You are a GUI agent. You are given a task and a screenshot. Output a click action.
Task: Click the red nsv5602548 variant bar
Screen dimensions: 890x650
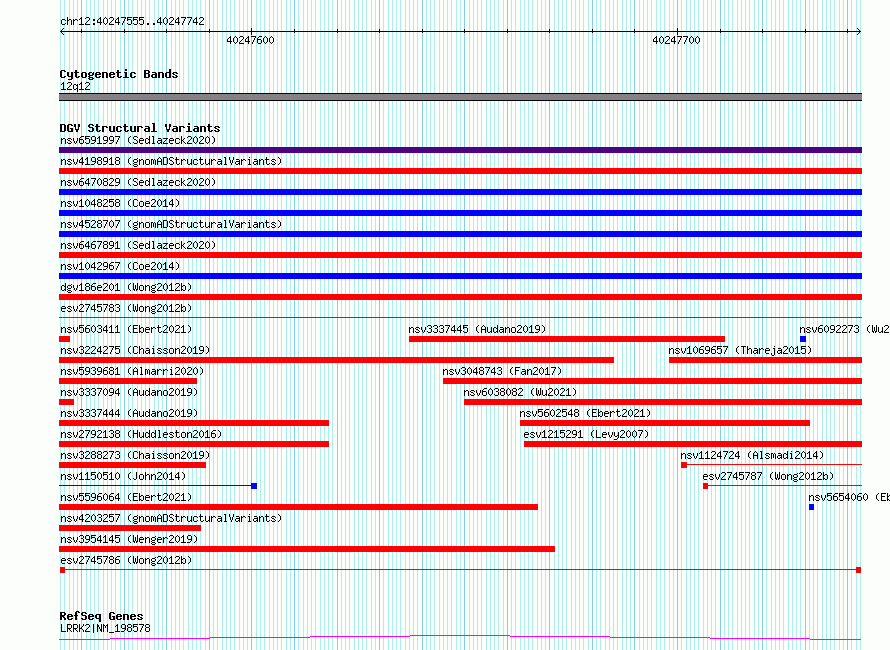665,423
